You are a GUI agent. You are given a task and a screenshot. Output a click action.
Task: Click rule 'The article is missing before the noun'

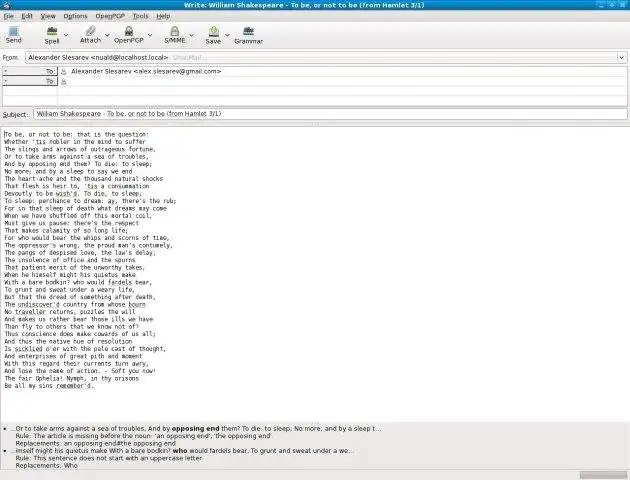click(x=143, y=436)
